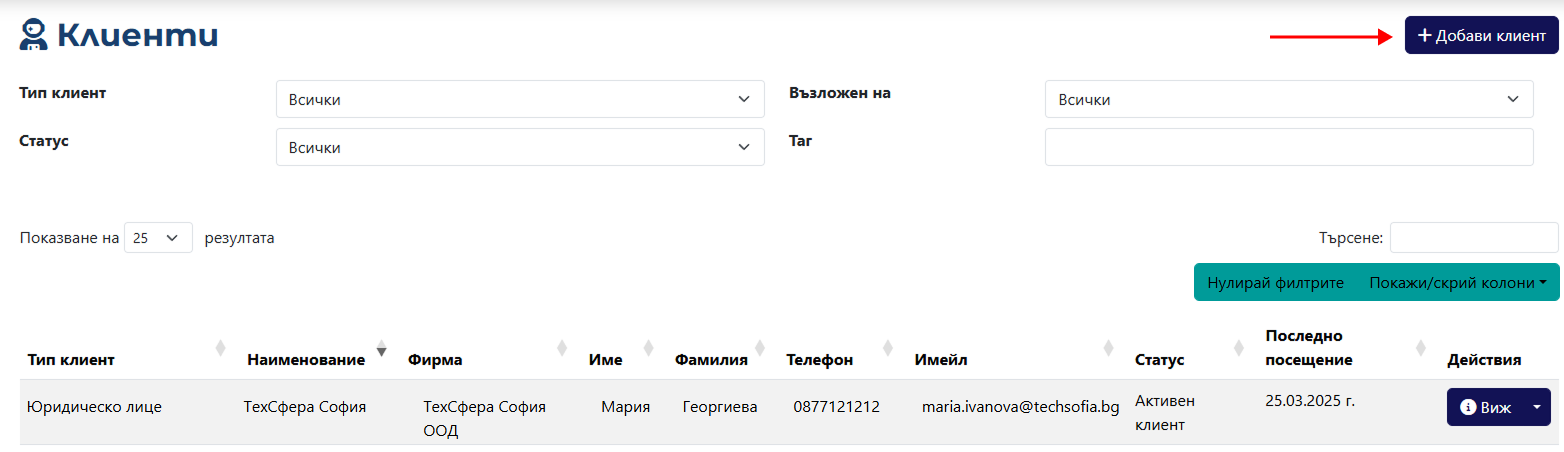Click the Юридическо лице cell
The height and width of the screenshot is (452, 1564).
click(94, 407)
